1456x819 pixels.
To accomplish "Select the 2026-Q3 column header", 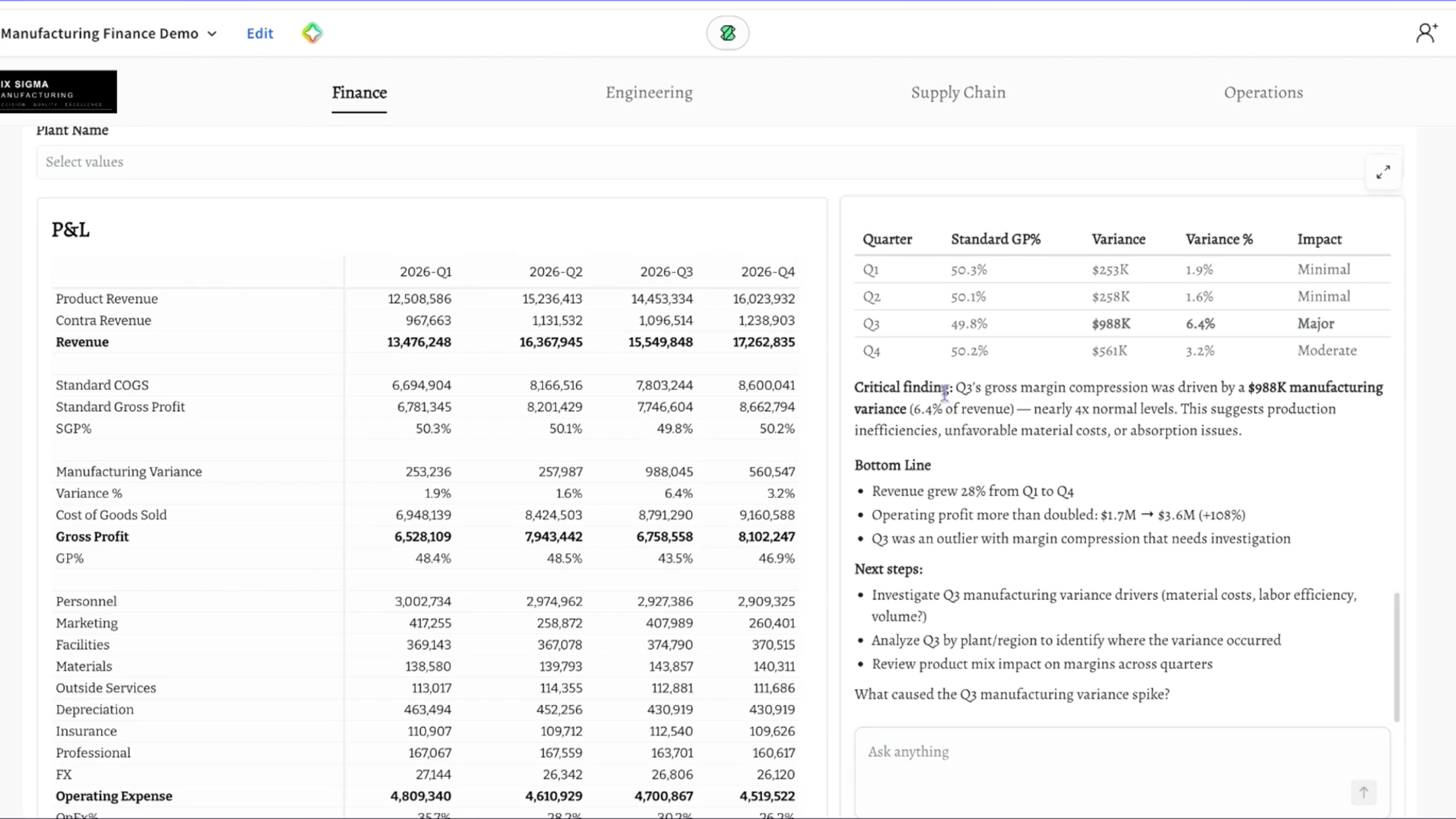I will tap(667, 272).
